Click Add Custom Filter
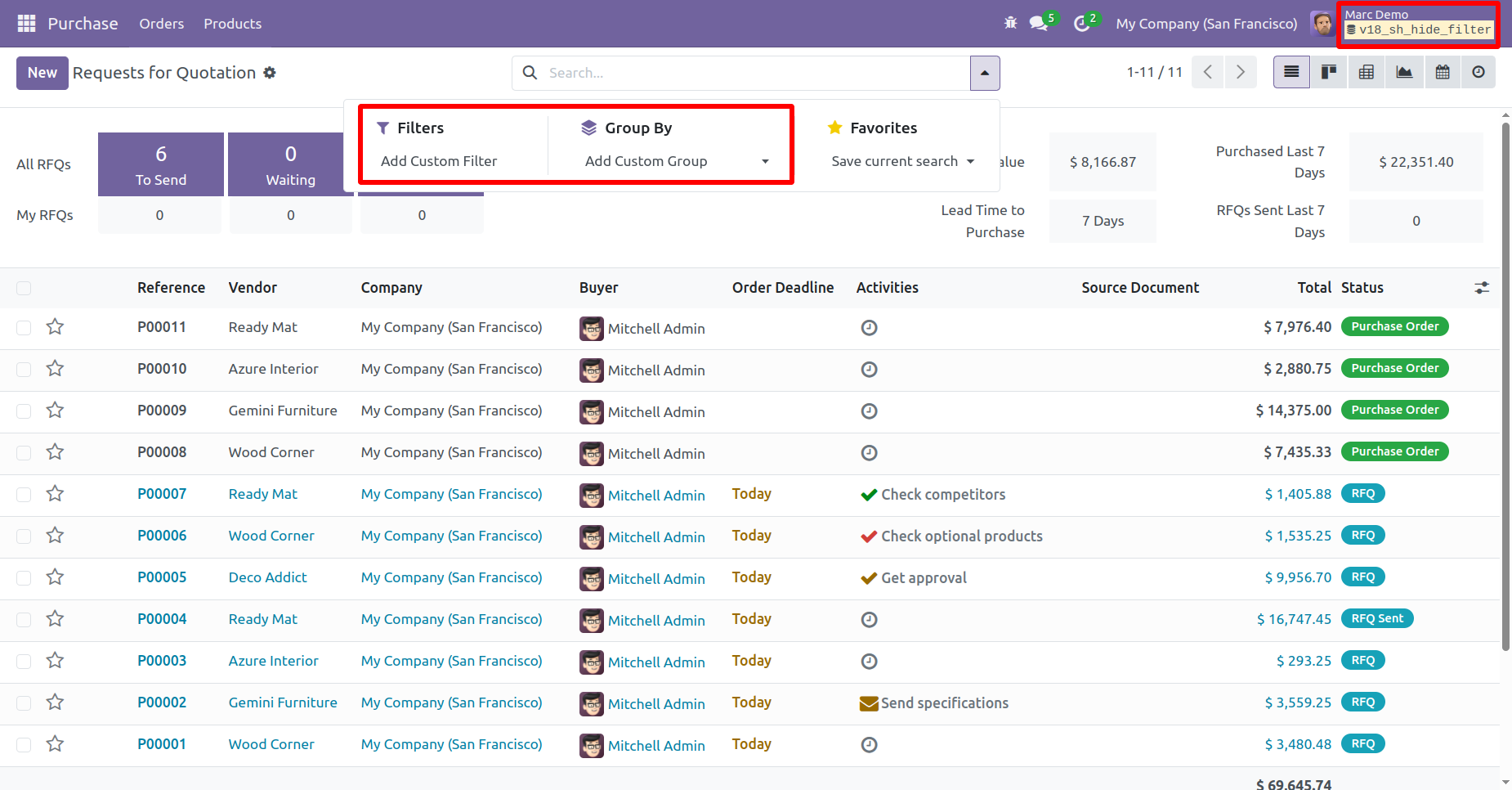Screen dimensions: 1512x790 (x=439, y=161)
